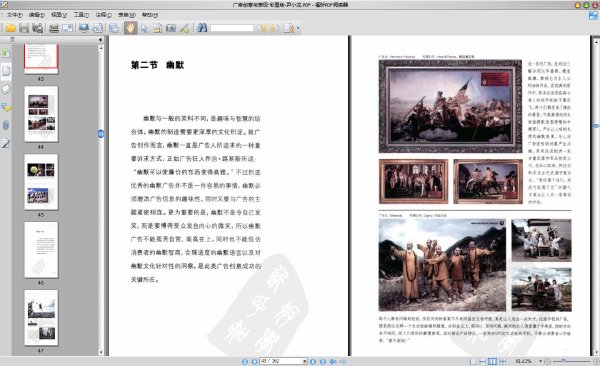Switch to single page view mode
The width and height of the screenshot is (600, 366).
click(x=473, y=361)
